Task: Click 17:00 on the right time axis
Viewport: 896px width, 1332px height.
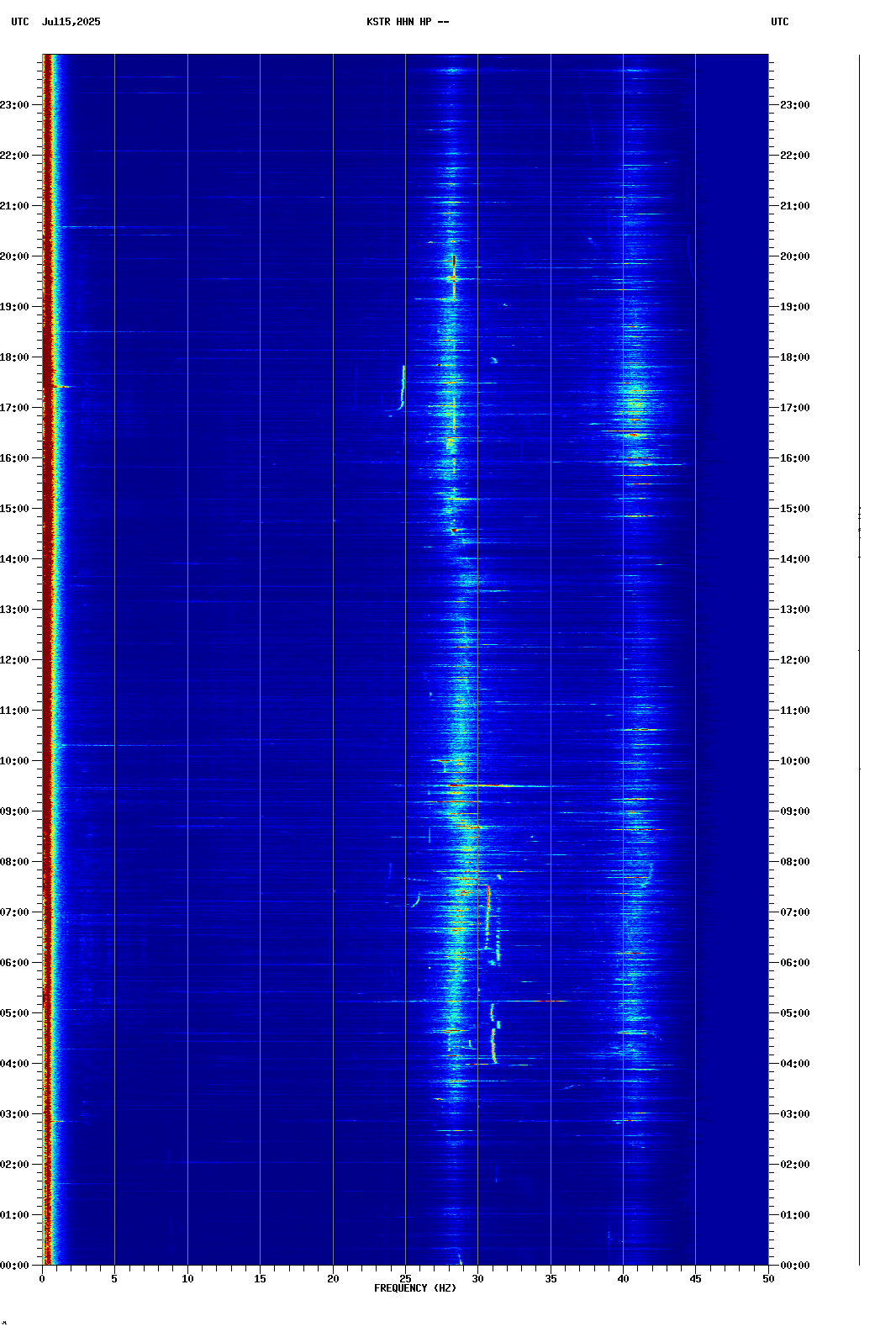Action: click(x=795, y=408)
